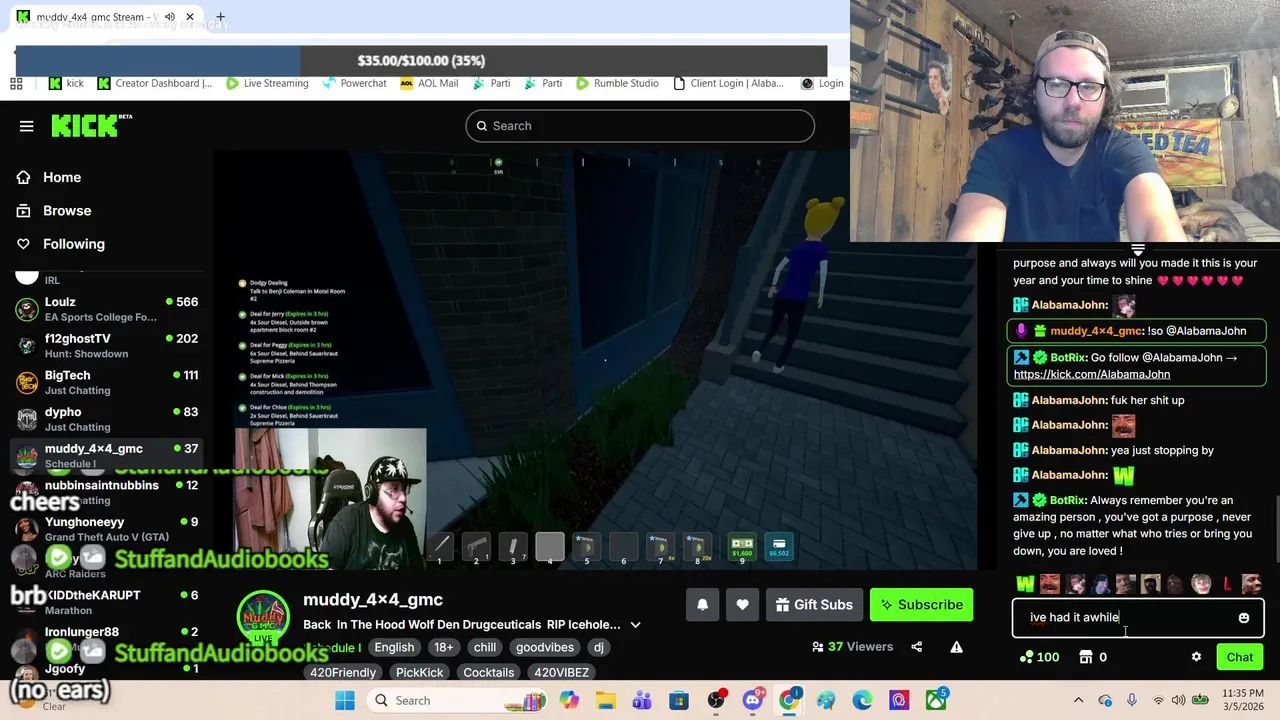Open the AOL Mail bookmark

[x=429, y=83]
